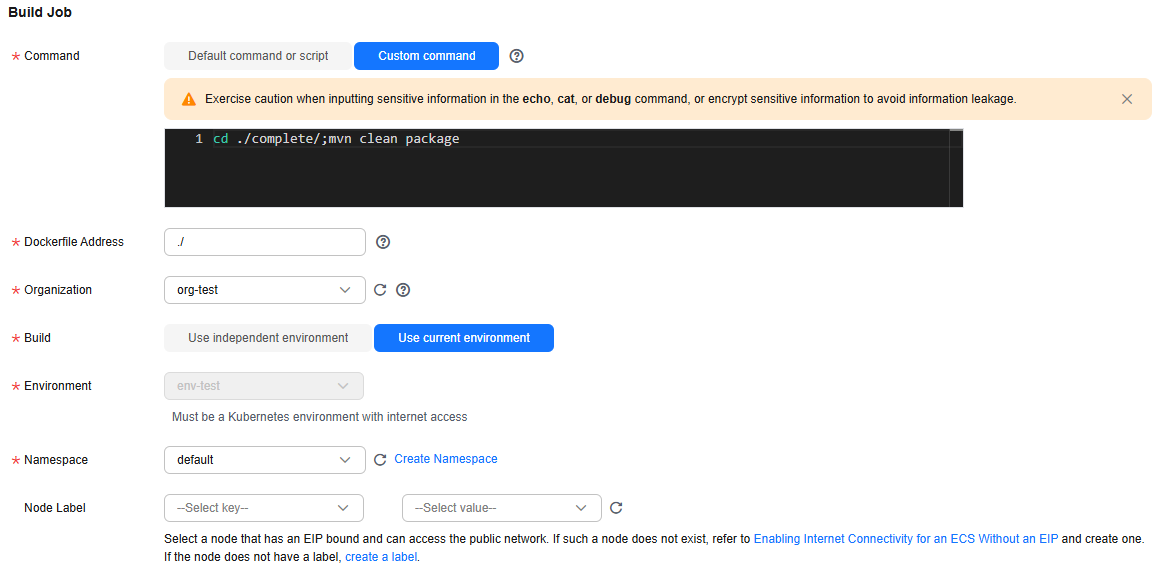Refresh the Organization list
The image size is (1157, 574).
point(380,290)
